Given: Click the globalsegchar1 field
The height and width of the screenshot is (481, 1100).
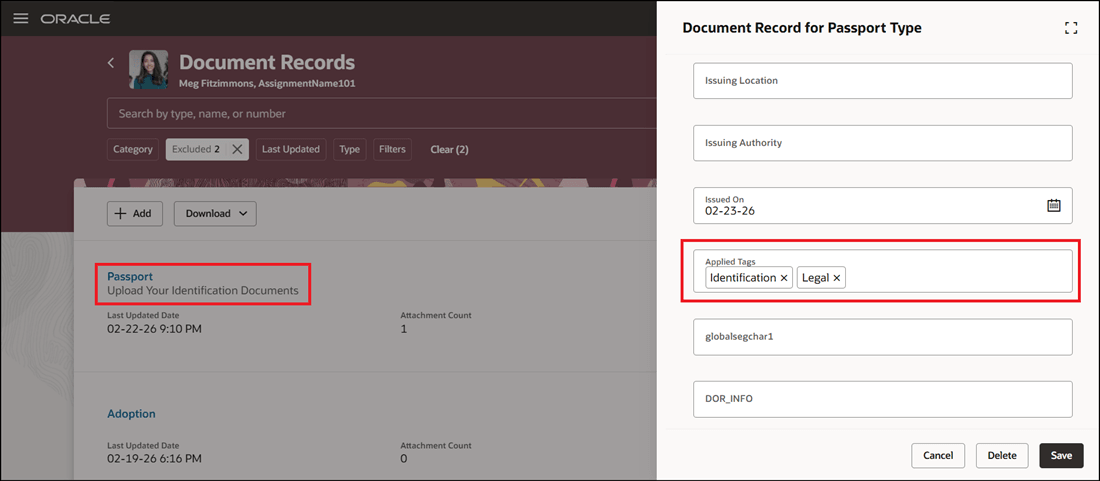Looking at the screenshot, I should pos(883,337).
